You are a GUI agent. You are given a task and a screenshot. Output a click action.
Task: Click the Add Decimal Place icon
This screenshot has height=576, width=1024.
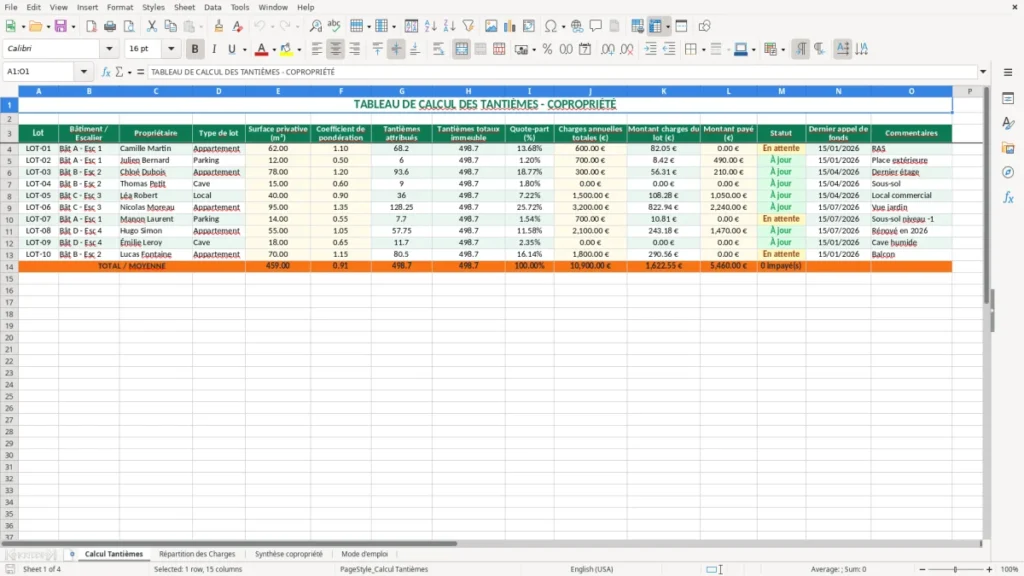pyautogui.click(x=608, y=49)
